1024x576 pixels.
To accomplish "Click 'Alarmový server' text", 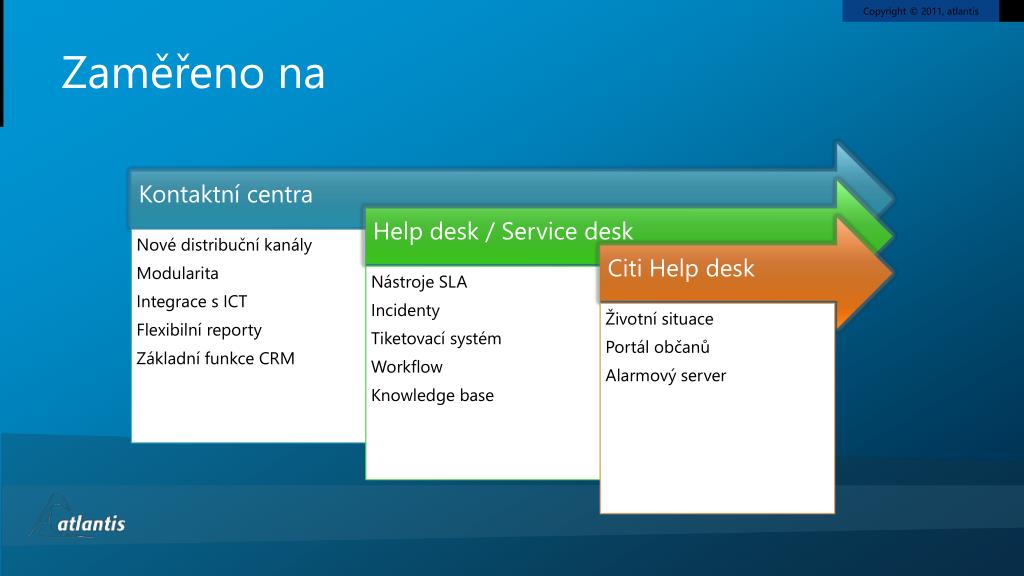I will pyautogui.click(x=665, y=376).
